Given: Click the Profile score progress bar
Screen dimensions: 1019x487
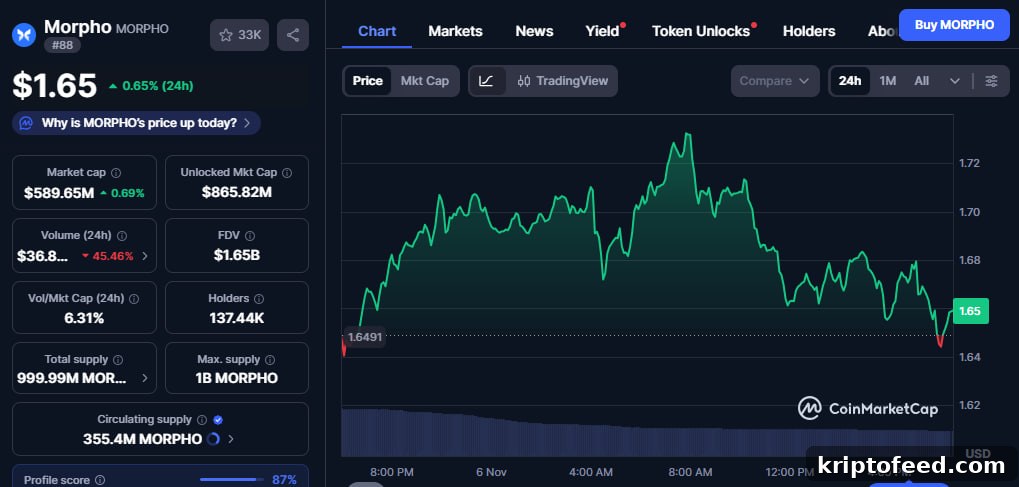Looking at the screenshot, I should (231, 480).
